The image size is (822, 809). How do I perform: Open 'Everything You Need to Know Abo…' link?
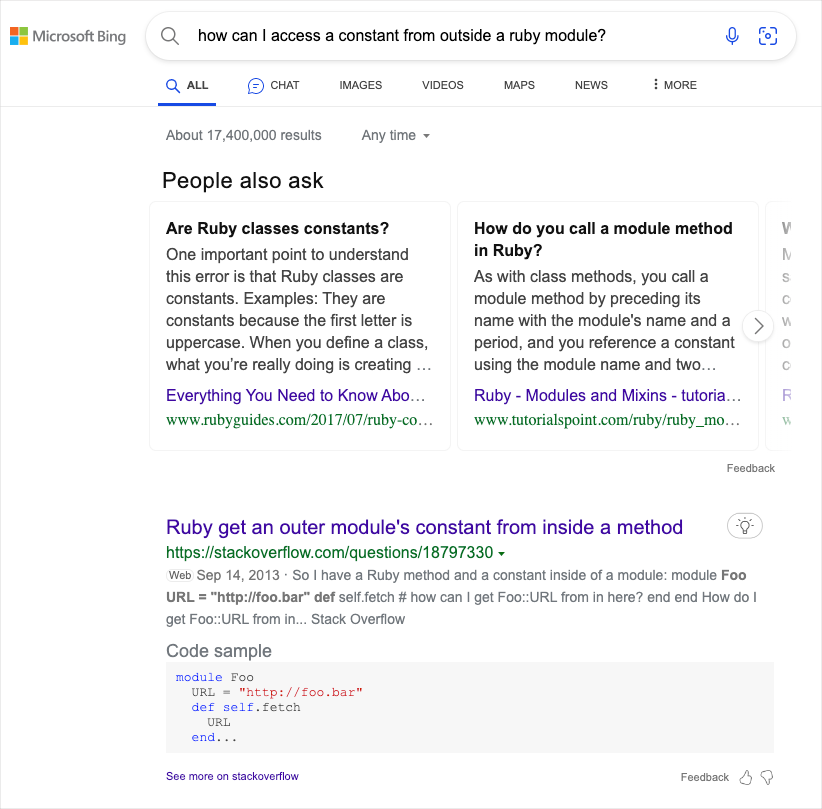pos(296,395)
